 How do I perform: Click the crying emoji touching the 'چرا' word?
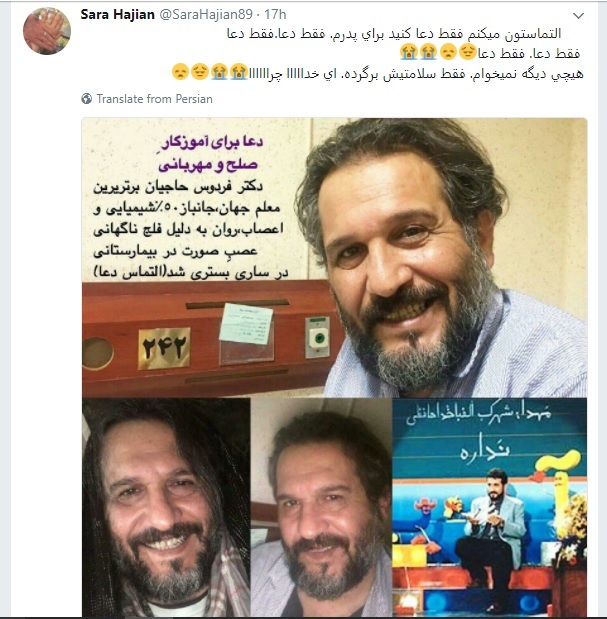click(239, 72)
